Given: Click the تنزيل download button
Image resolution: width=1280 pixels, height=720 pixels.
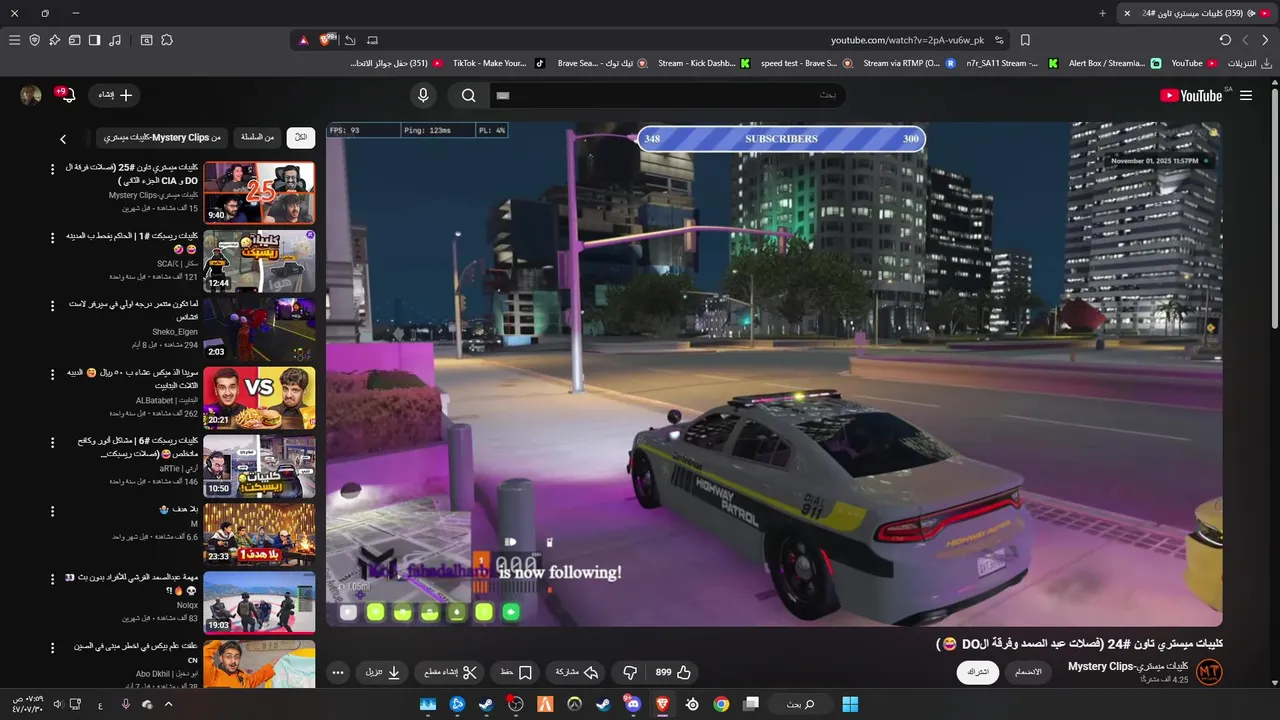Looking at the screenshot, I should tap(383, 673).
